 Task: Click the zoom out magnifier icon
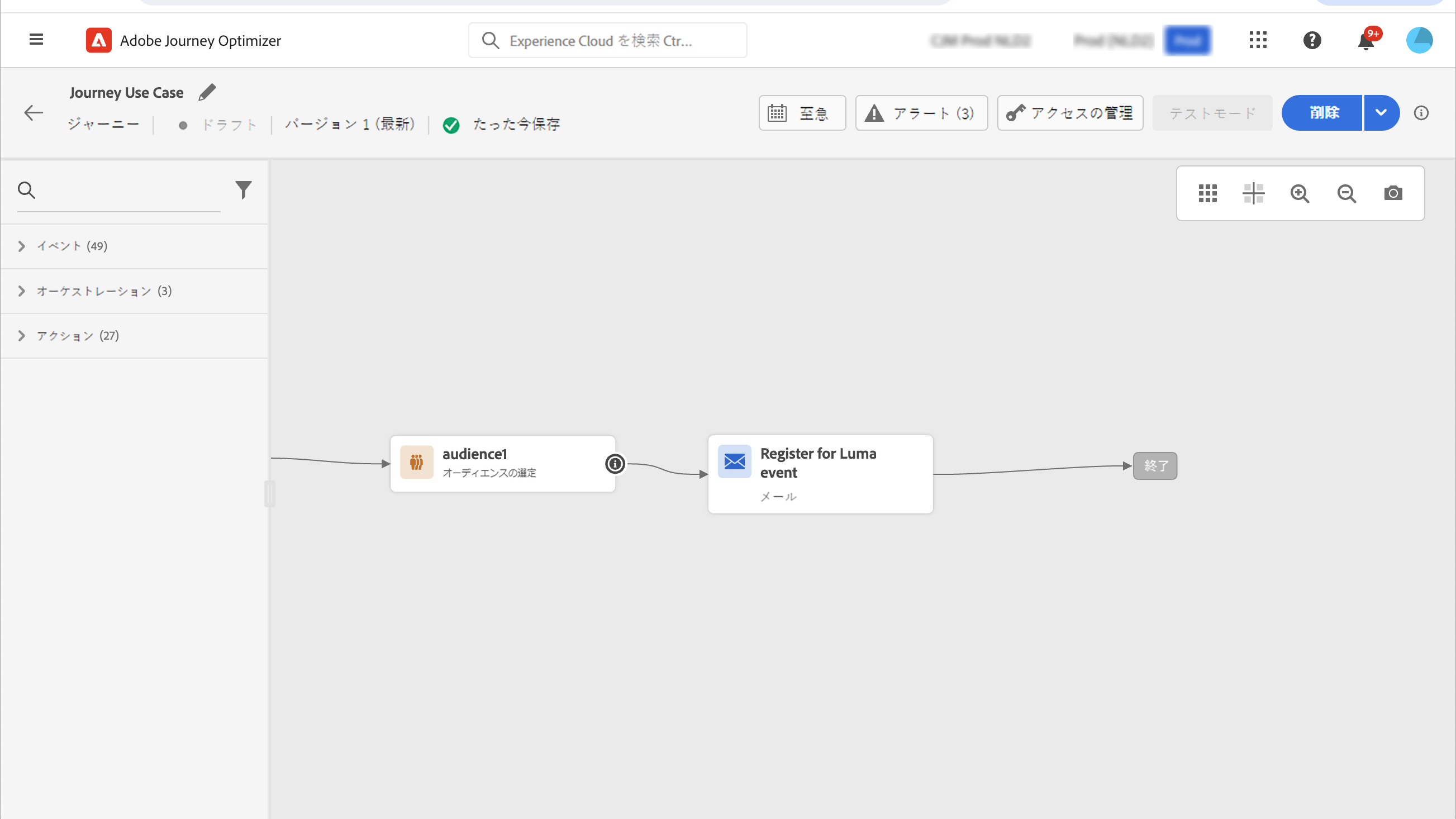[x=1346, y=193]
